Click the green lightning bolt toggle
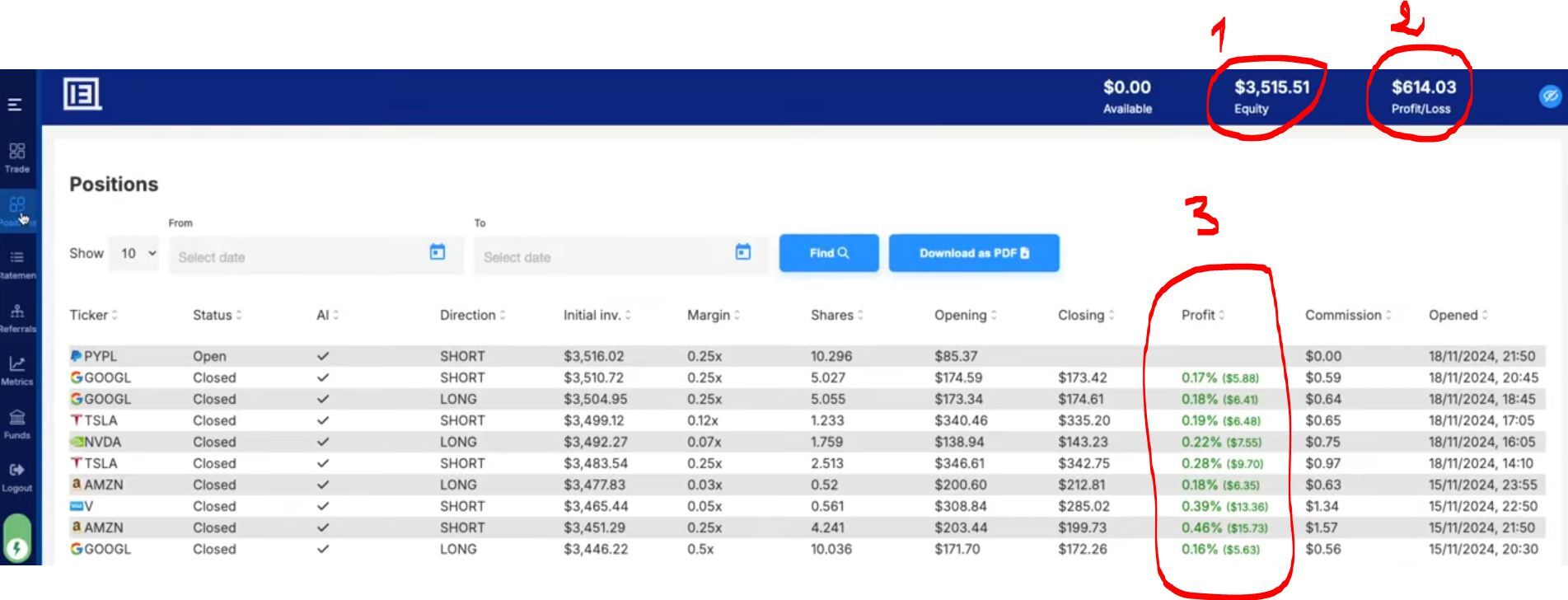The width and height of the screenshot is (1568, 600). pyautogui.click(x=17, y=538)
